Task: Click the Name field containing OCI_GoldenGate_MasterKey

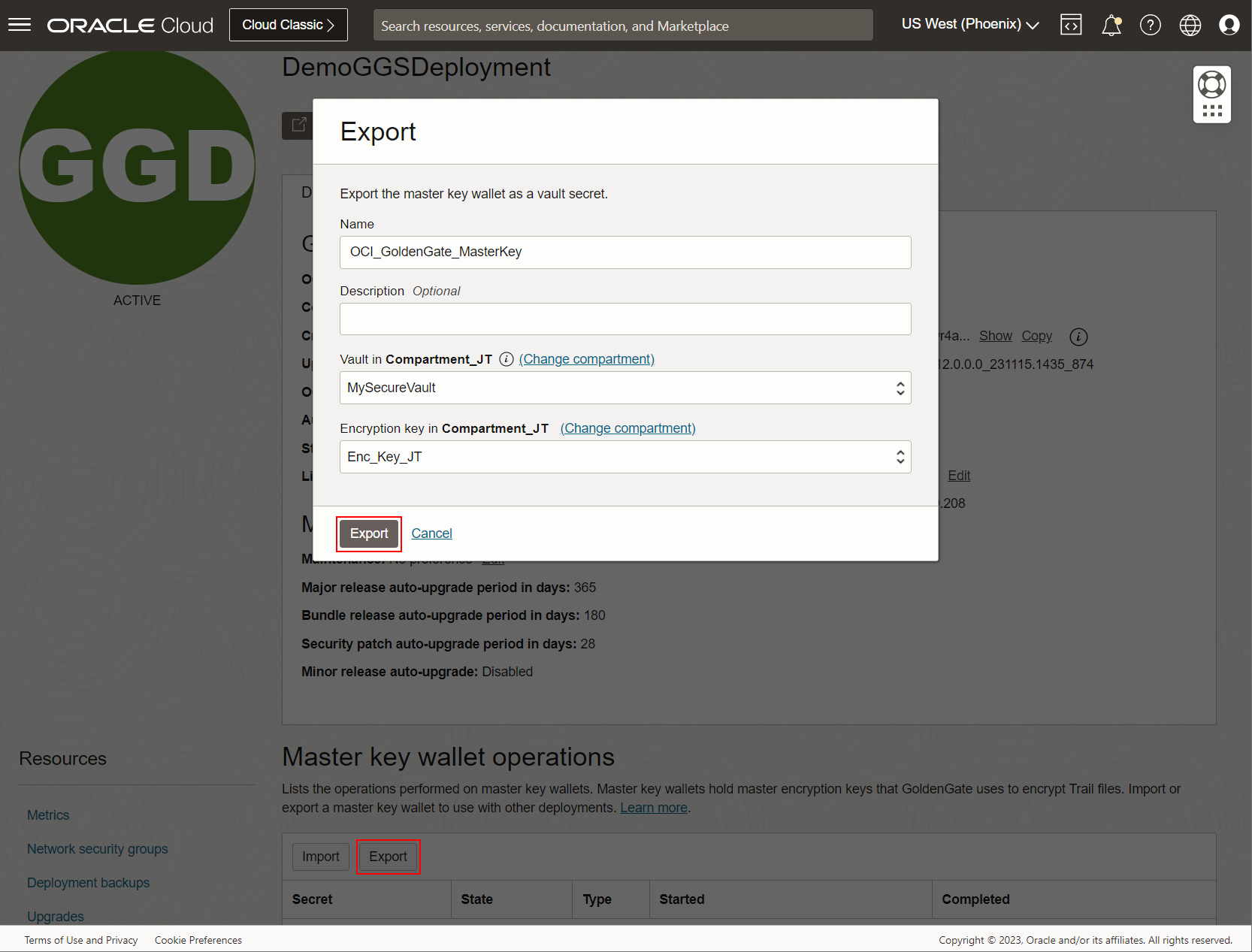Action: coord(624,252)
